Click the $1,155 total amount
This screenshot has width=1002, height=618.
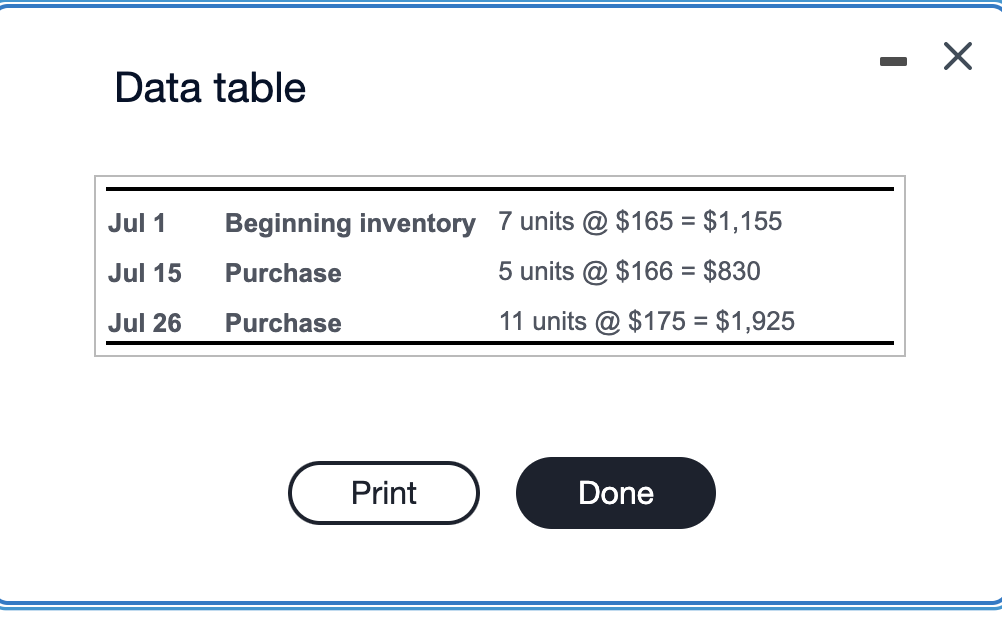click(x=743, y=222)
